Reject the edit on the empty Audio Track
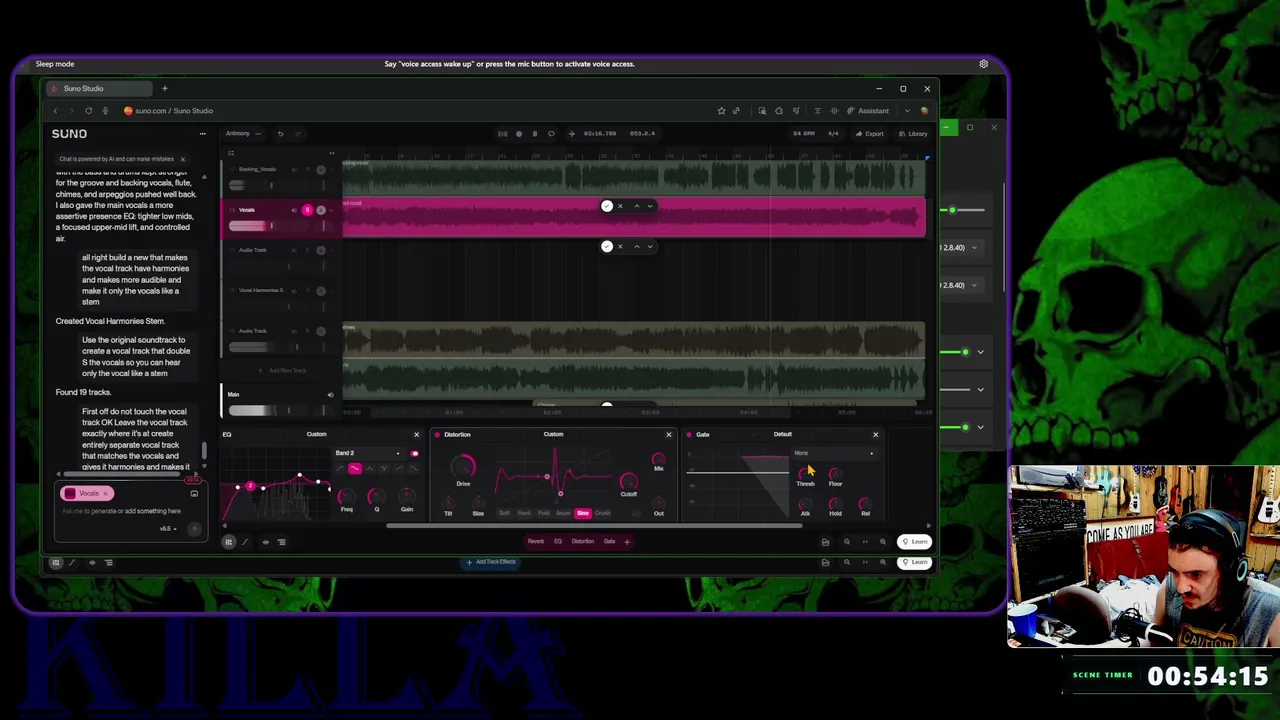Viewport: 1280px width, 720px height. (620, 246)
